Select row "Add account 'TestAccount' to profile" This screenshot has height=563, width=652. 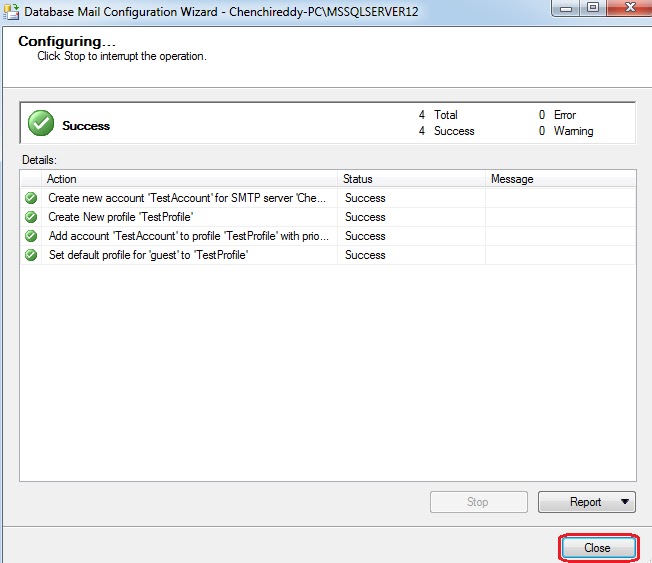click(328, 236)
